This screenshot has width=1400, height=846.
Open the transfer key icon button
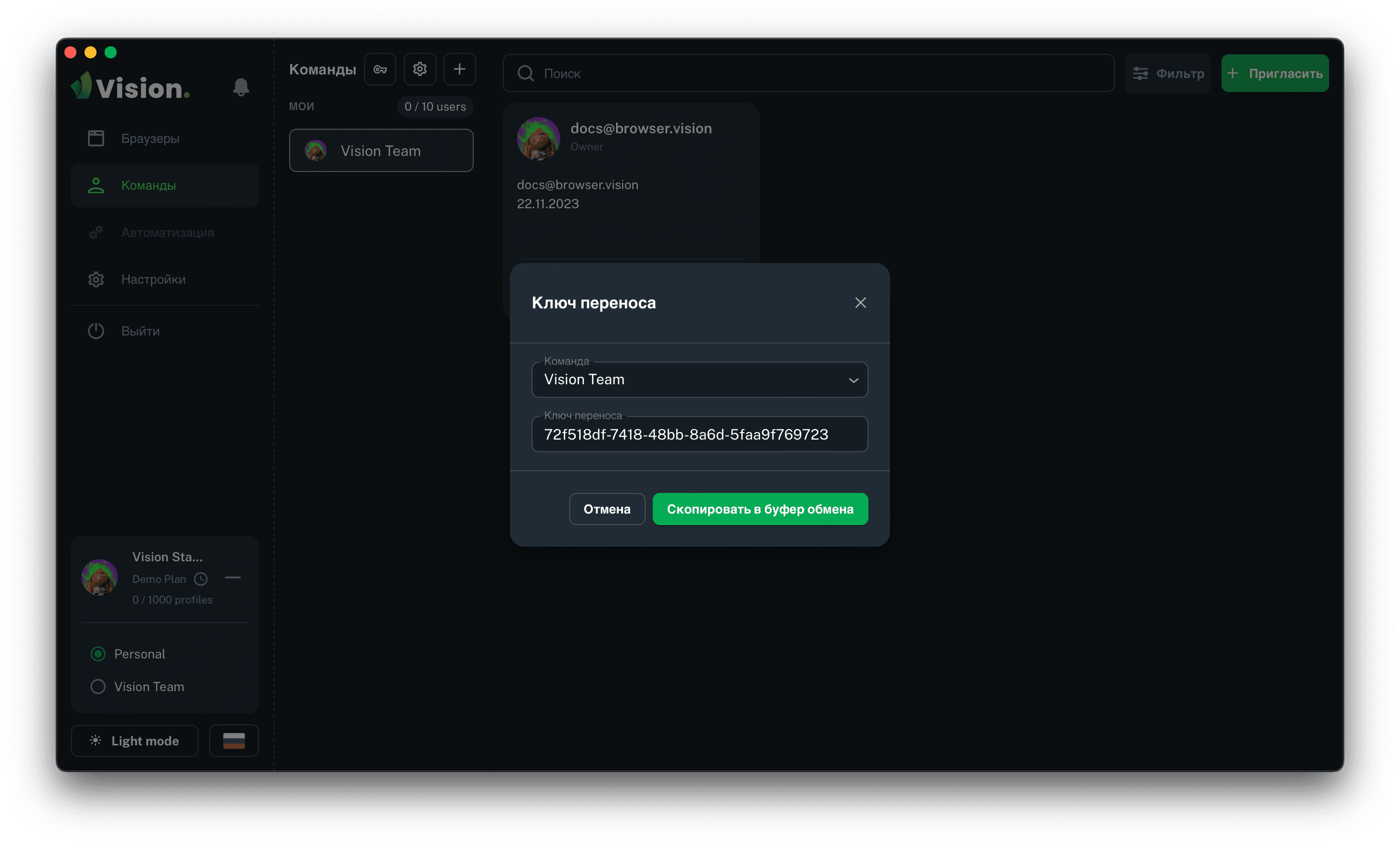(380, 69)
